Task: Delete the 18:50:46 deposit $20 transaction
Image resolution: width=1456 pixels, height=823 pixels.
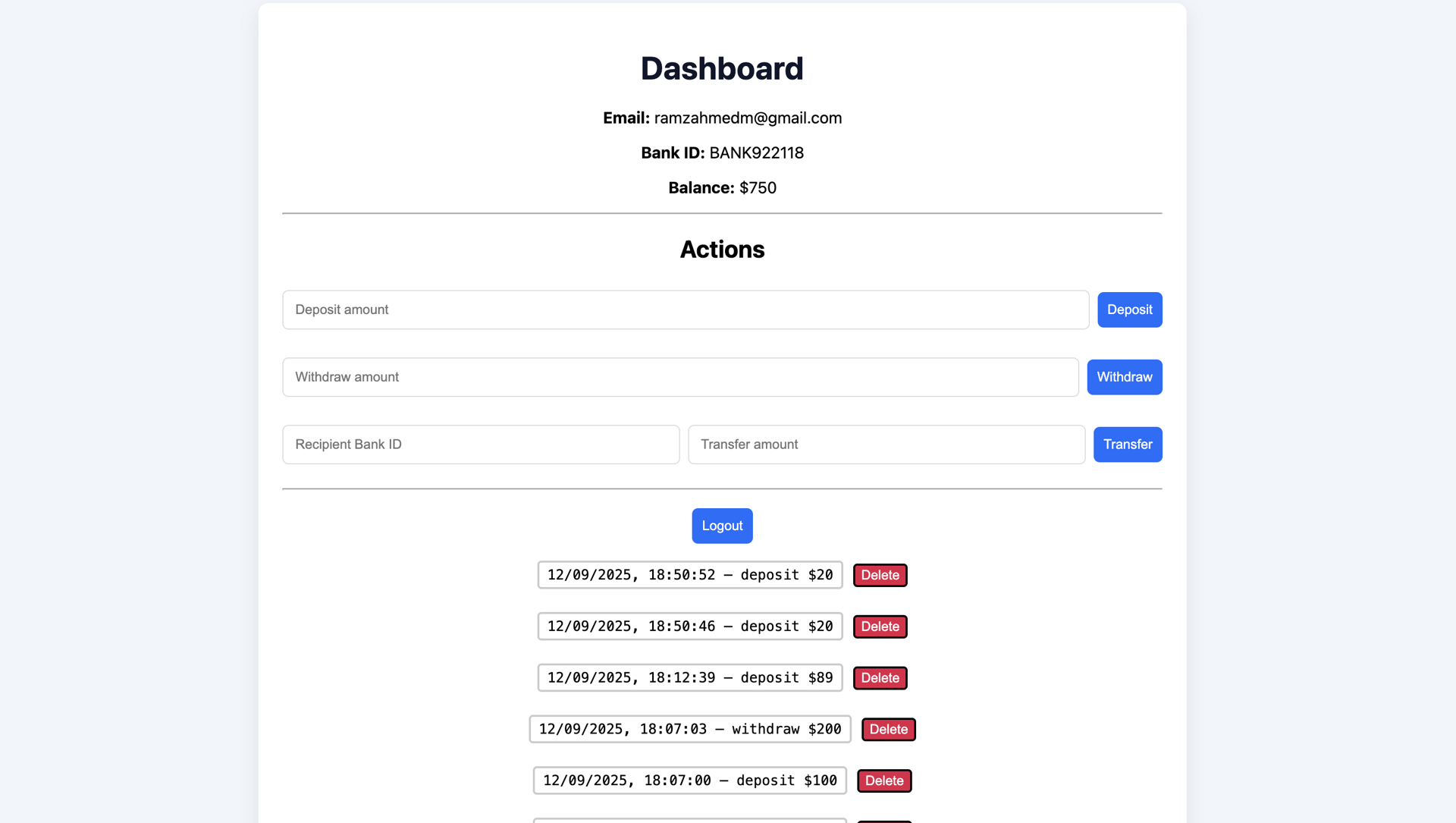Action: pos(880,626)
